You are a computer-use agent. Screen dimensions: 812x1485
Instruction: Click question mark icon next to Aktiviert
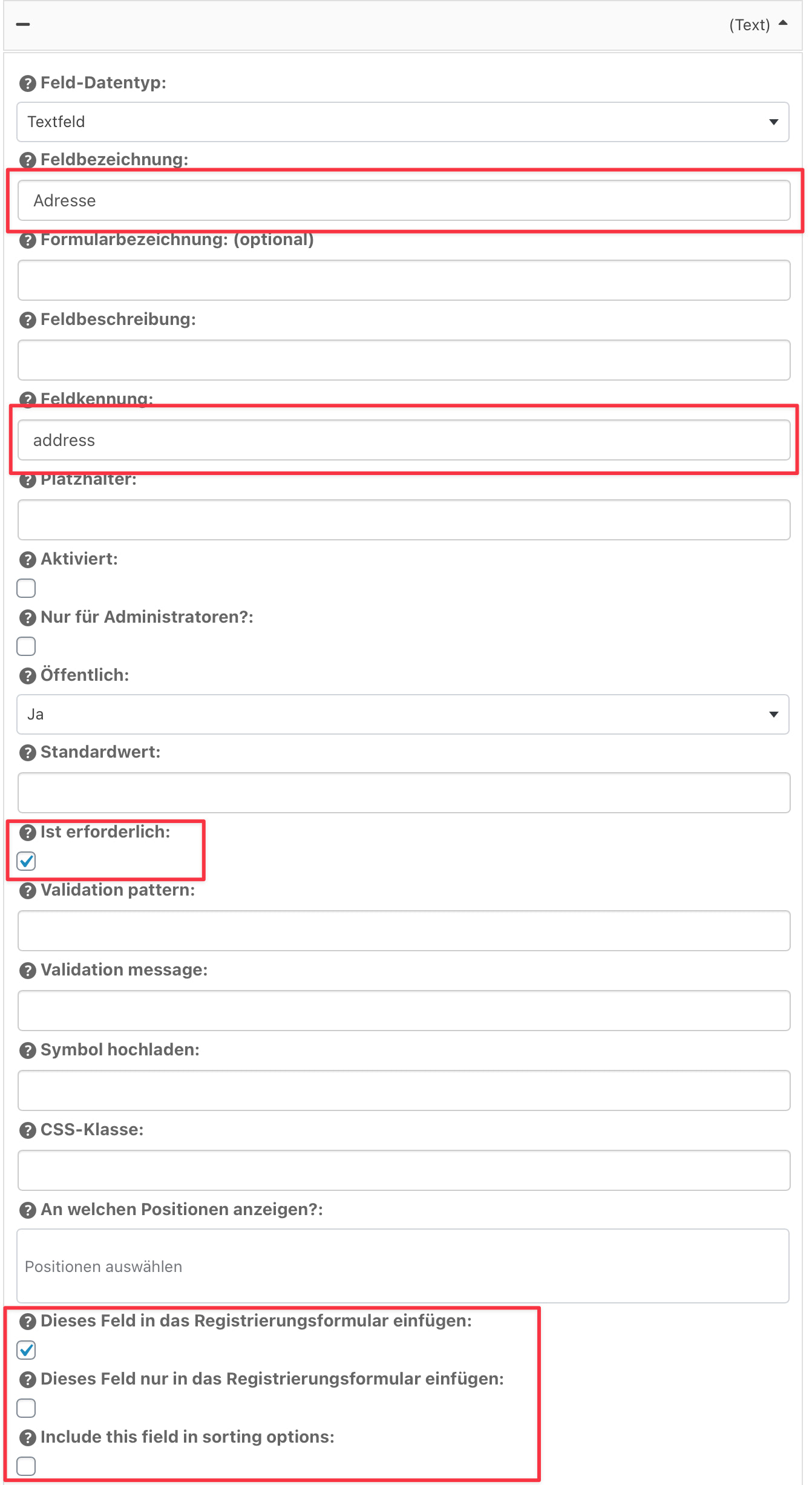[x=28, y=560]
